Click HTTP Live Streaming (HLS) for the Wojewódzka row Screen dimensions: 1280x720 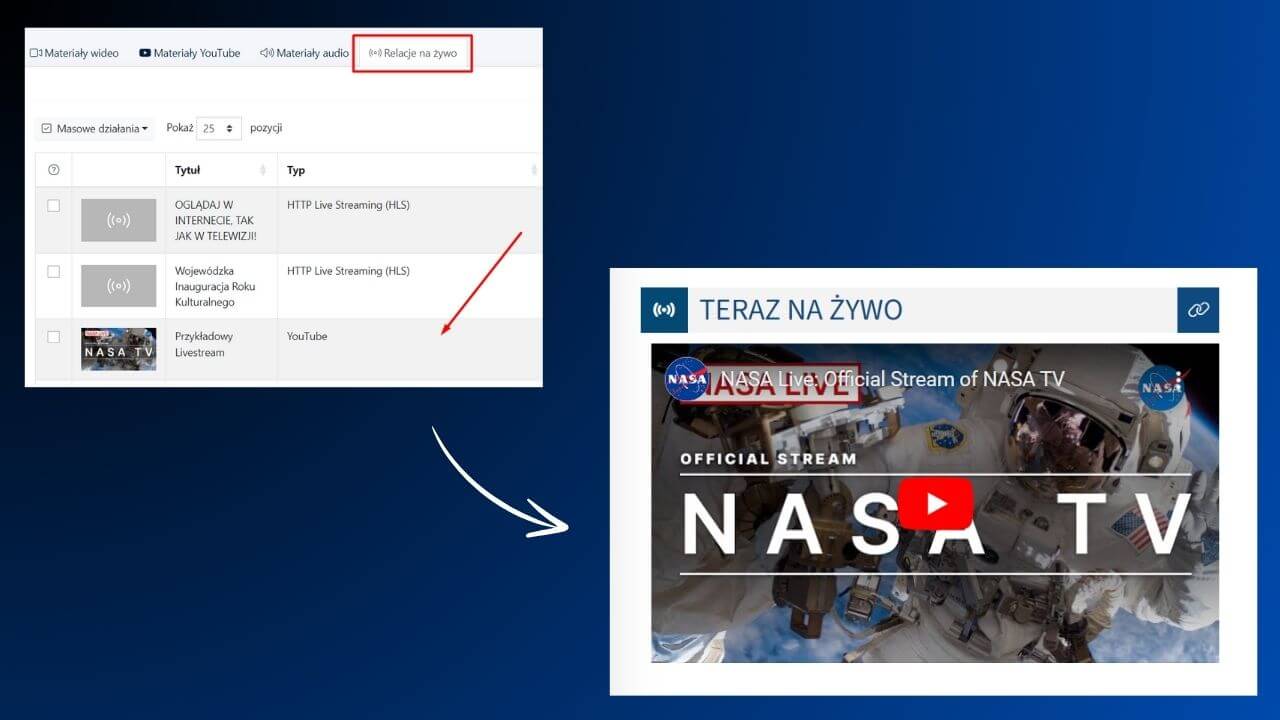point(348,271)
